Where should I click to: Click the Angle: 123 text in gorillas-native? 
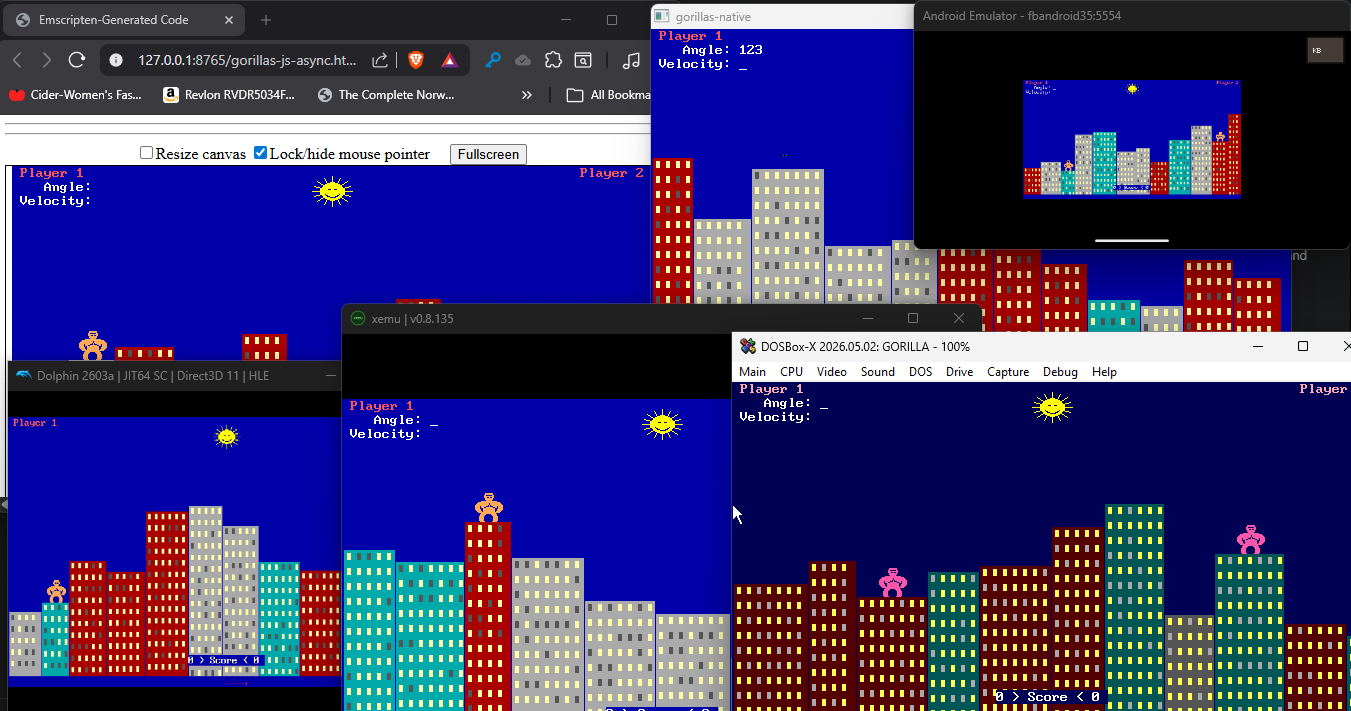click(x=722, y=49)
